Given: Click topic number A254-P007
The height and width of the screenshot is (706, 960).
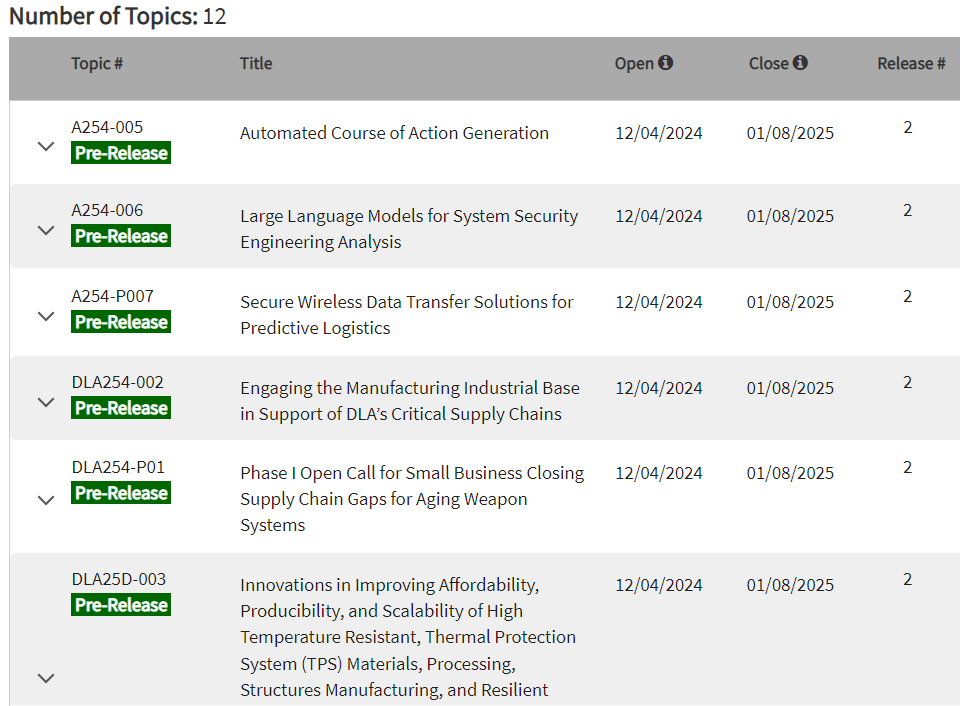Looking at the screenshot, I should tap(112, 296).
